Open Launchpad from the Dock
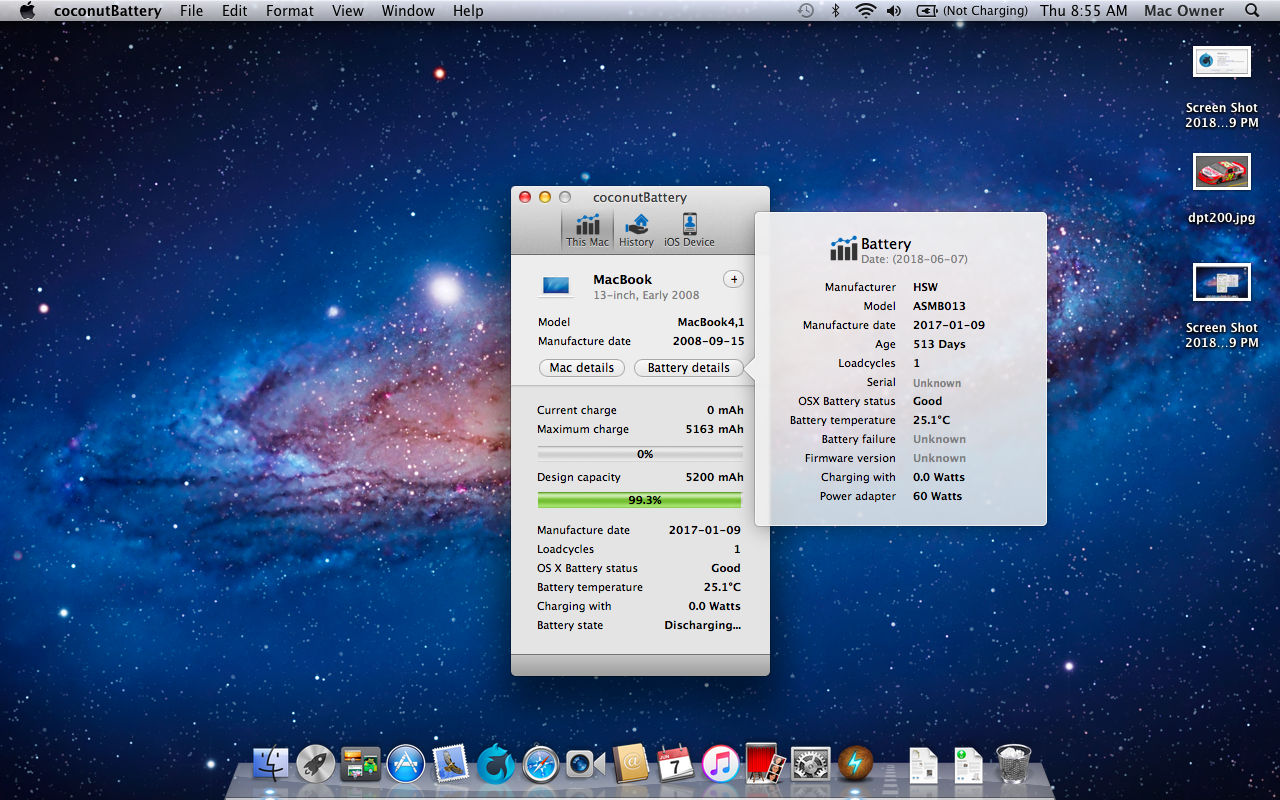Screen dimensions: 1280x800 pos(315,765)
